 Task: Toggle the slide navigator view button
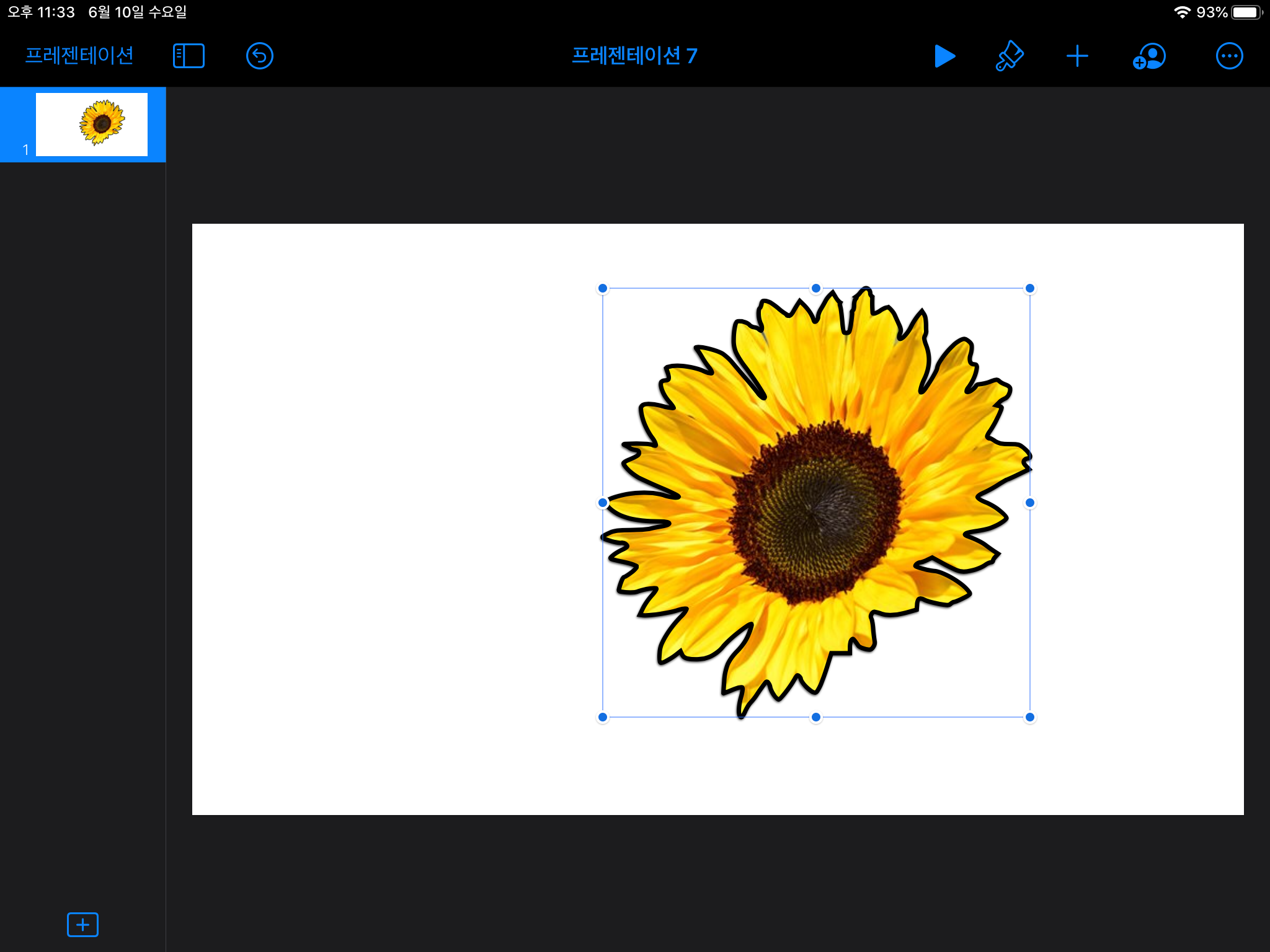pyautogui.click(x=189, y=56)
